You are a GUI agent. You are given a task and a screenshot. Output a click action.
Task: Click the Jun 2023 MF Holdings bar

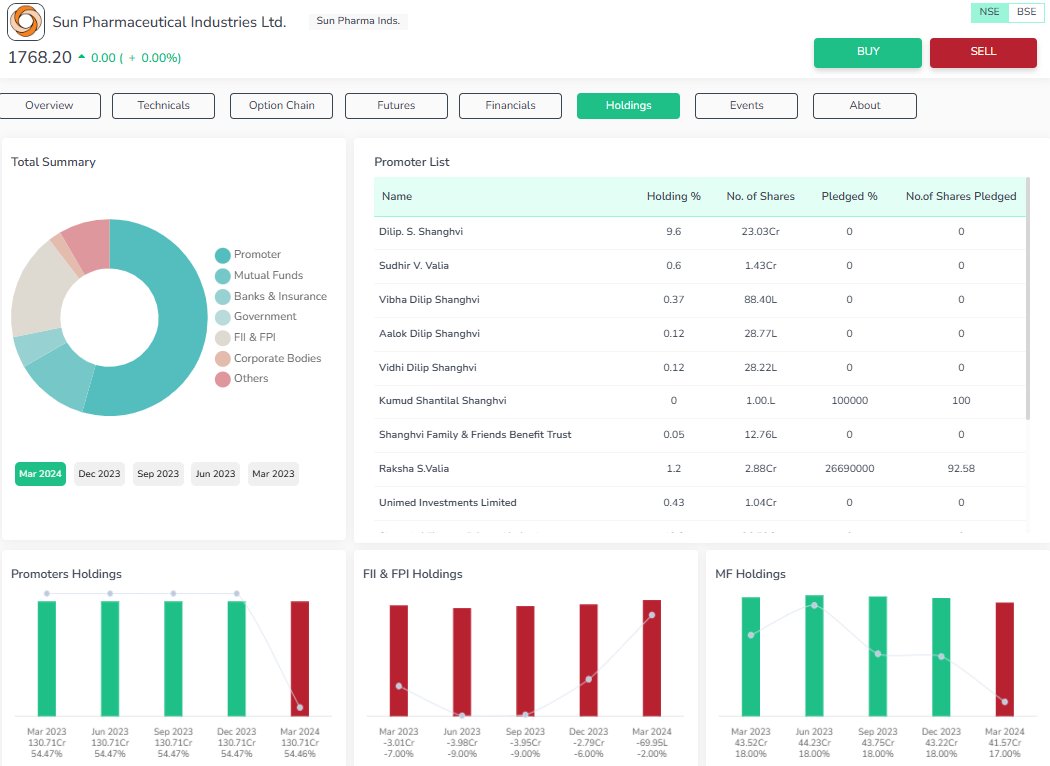[814, 656]
